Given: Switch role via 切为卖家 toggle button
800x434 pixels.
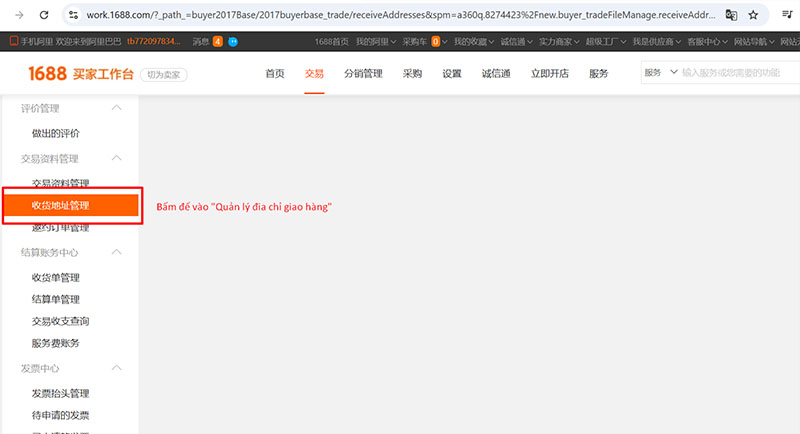Looking at the screenshot, I should pos(163,75).
